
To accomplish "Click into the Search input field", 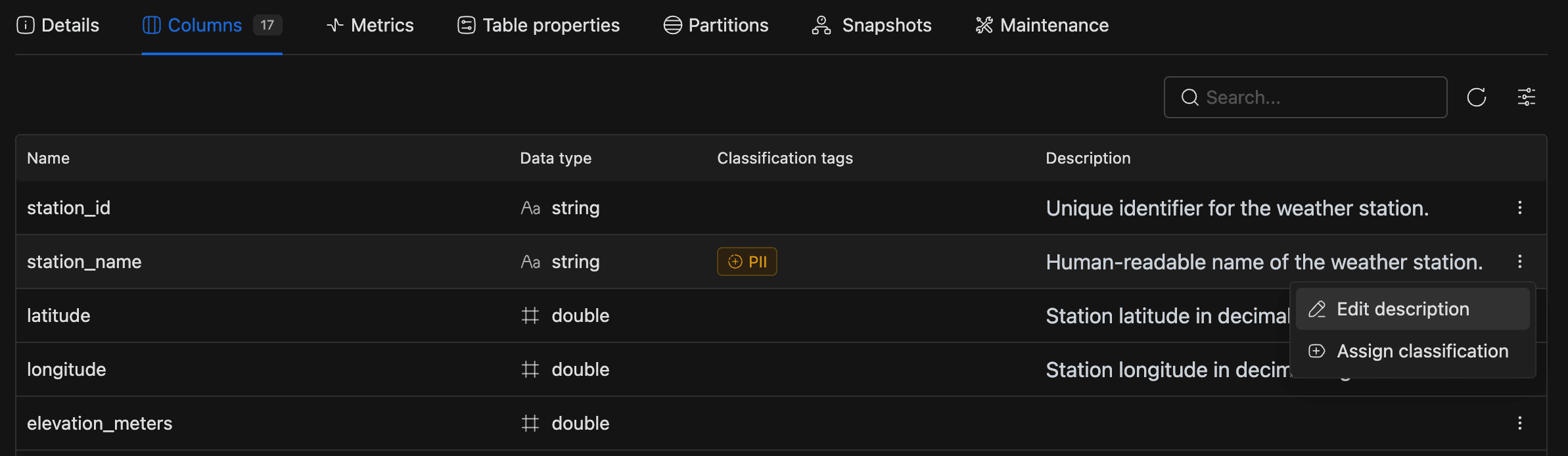I will point(1314,97).
